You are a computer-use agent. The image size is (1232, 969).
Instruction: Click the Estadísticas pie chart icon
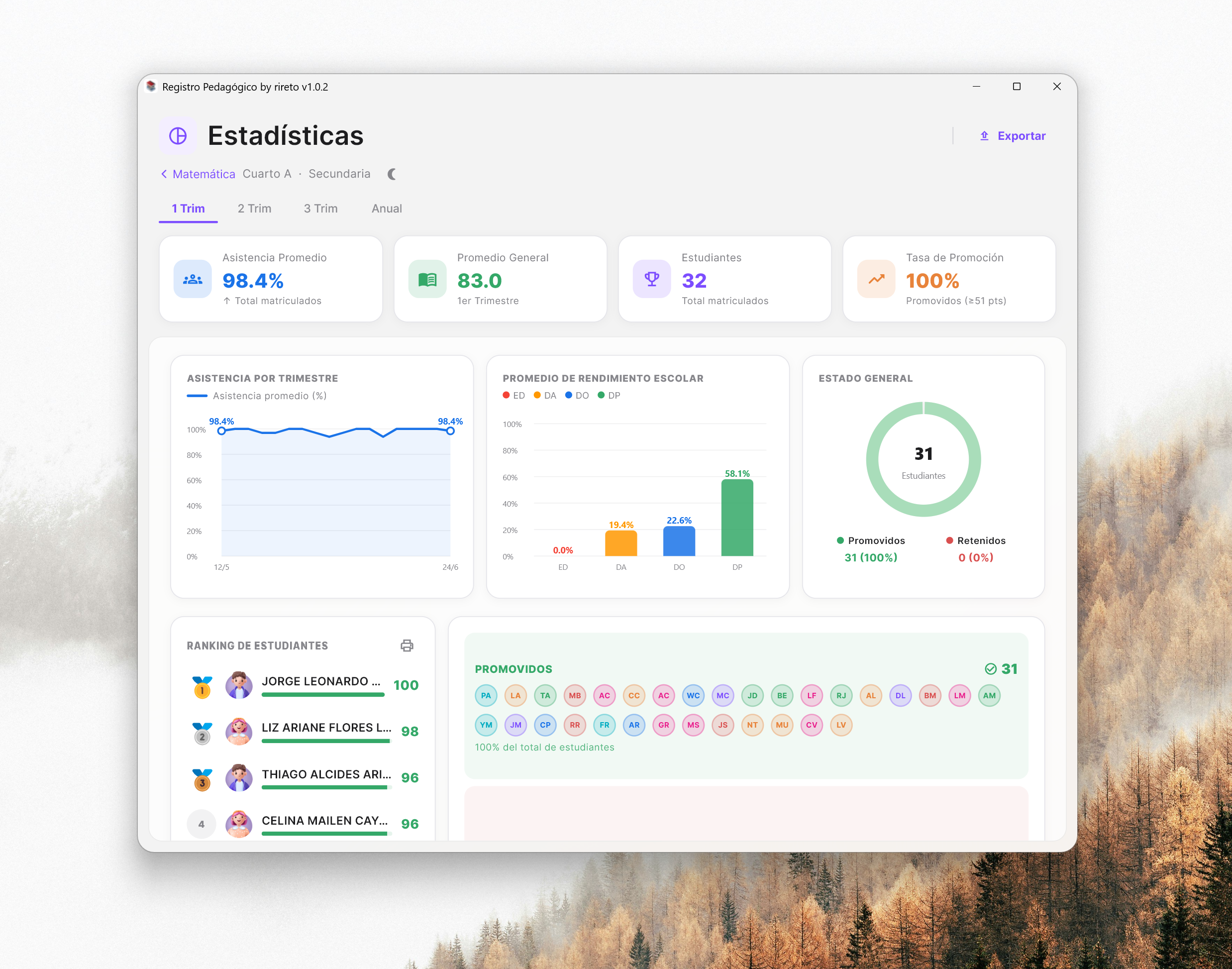(x=178, y=135)
